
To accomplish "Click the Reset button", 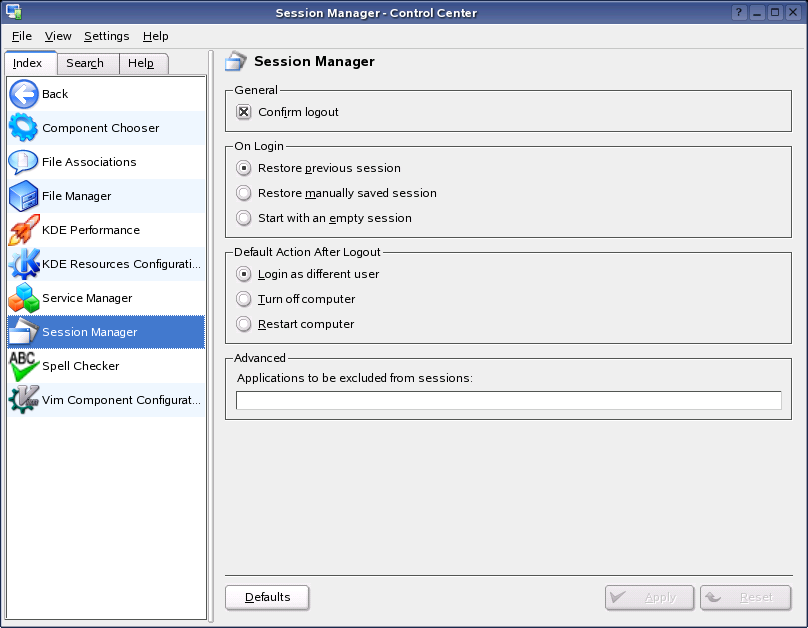I will click(745, 598).
